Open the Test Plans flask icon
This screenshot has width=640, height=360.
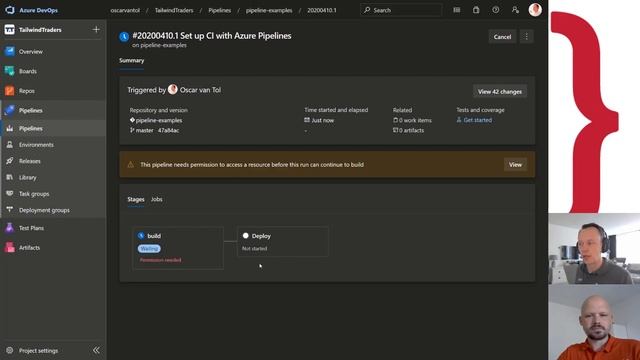[10, 228]
